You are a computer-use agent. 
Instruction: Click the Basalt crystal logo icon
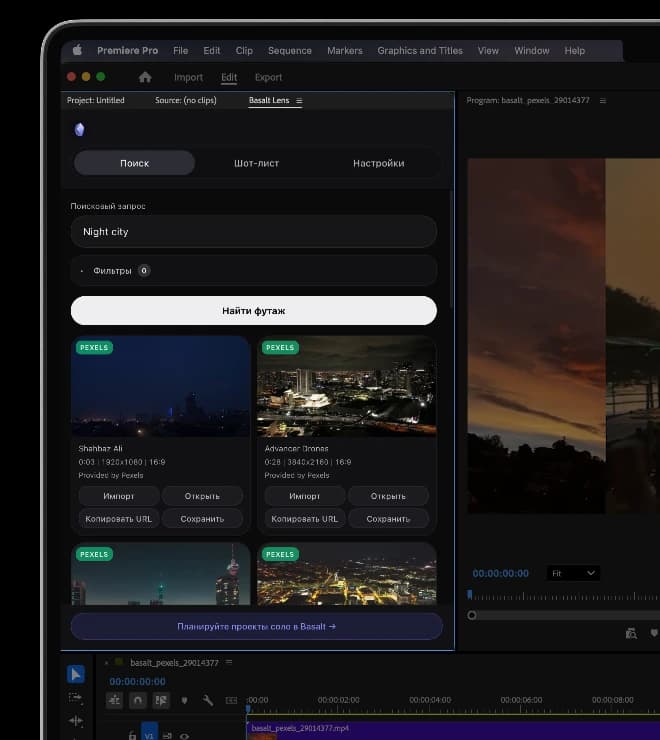coord(79,129)
